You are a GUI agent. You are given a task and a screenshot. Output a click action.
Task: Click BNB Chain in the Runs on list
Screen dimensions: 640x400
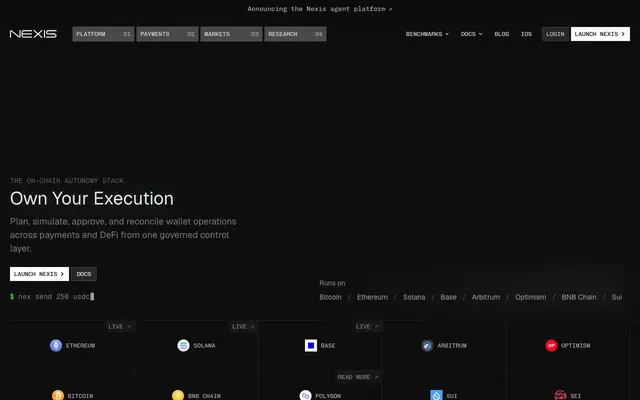(x=579, y=297)
